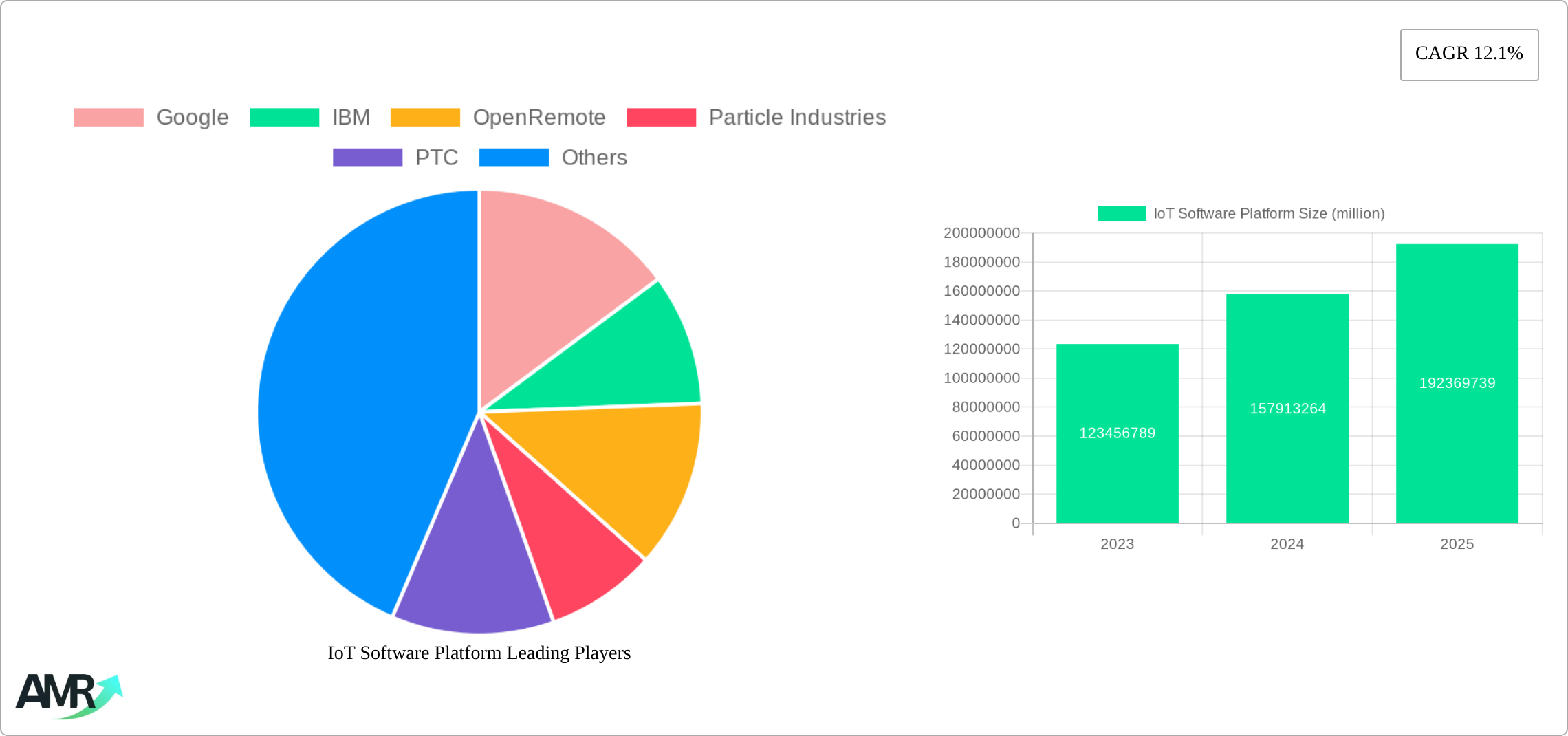Click the IoT Software Platform Size legend text

tap(1269, 214)
